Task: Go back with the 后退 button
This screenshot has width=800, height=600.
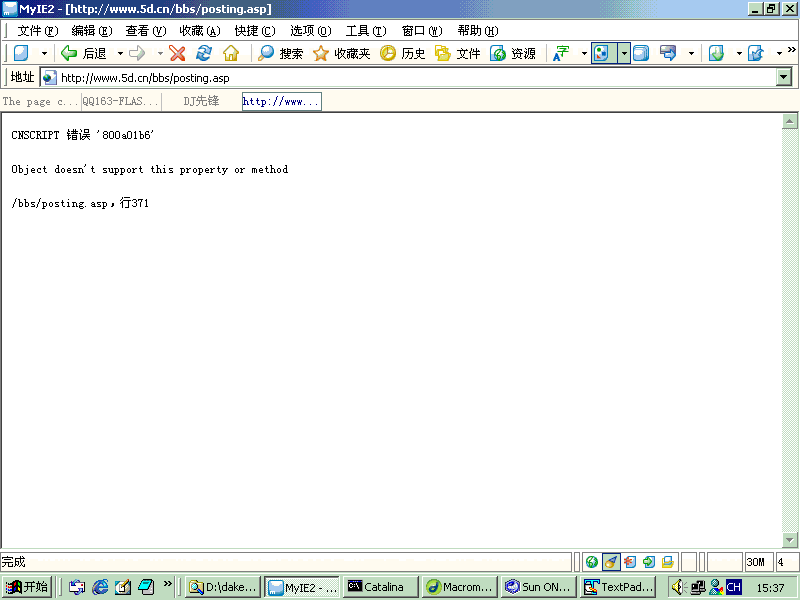Action: pyautogui.click(x=84, y=53)
